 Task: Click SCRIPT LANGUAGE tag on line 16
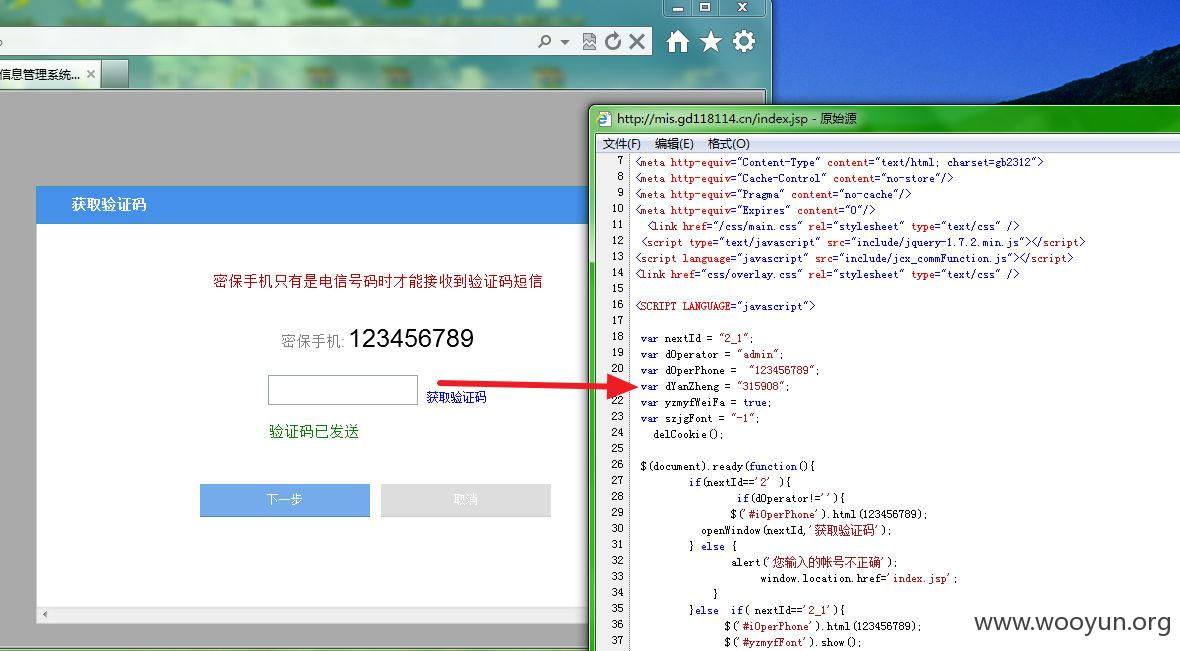tap(725, 306)
